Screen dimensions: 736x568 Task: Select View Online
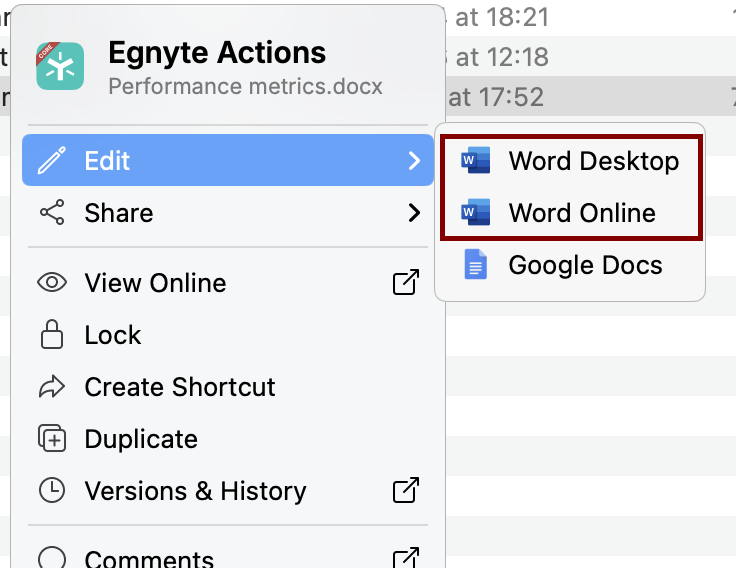tap(228, 283)
